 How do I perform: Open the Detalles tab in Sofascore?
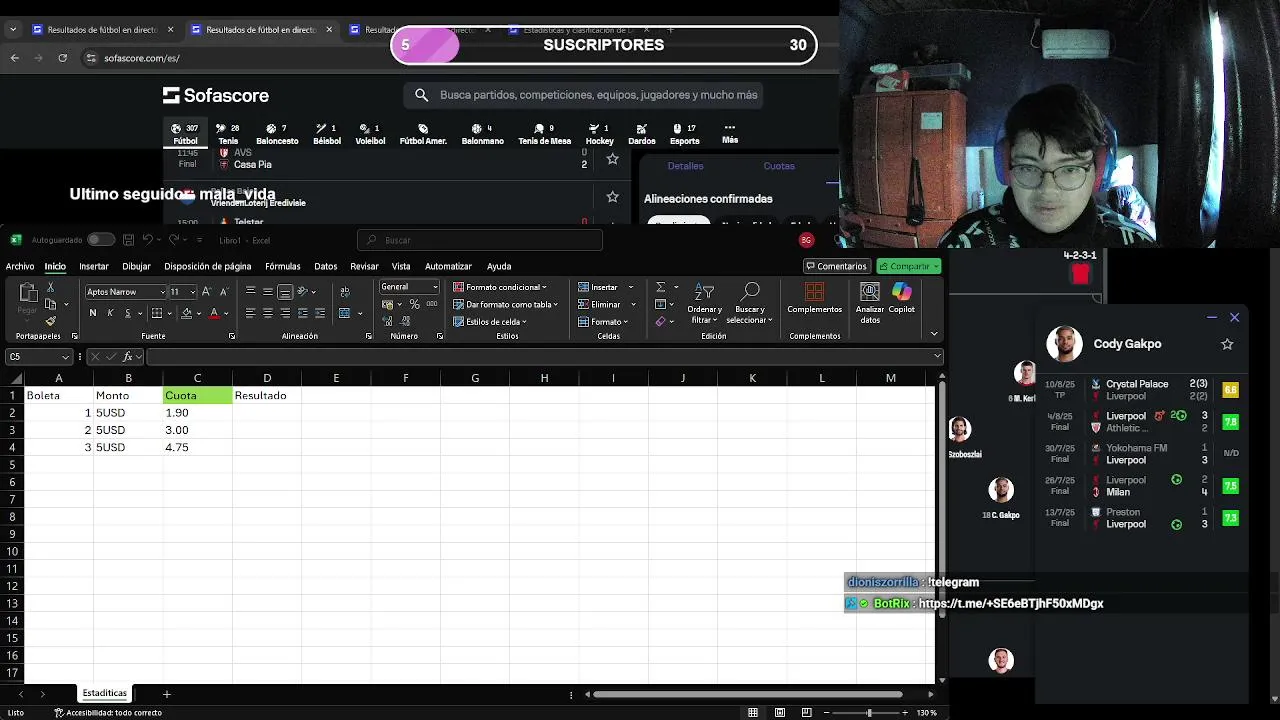click(685, 166)
